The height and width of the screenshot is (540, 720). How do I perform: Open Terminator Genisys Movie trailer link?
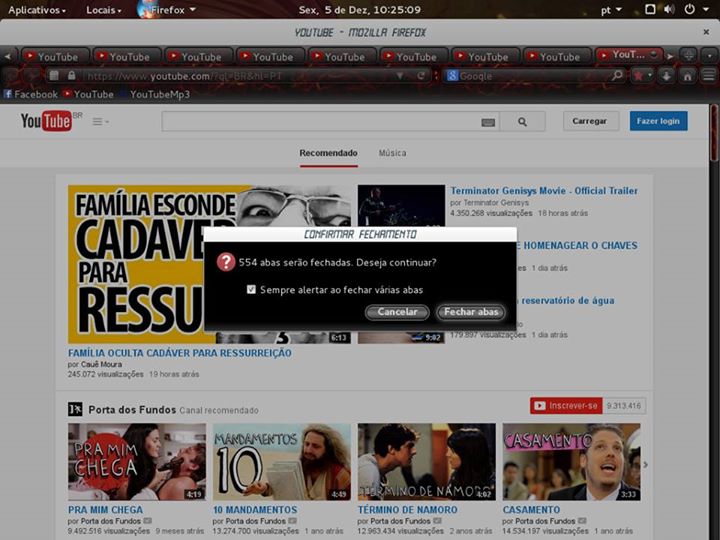tap(544, 191)
